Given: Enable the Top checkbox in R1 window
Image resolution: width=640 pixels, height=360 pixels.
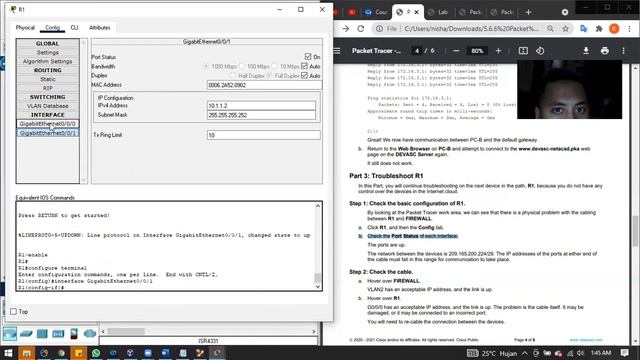Looking at the screenshot, I should point(13,311).
